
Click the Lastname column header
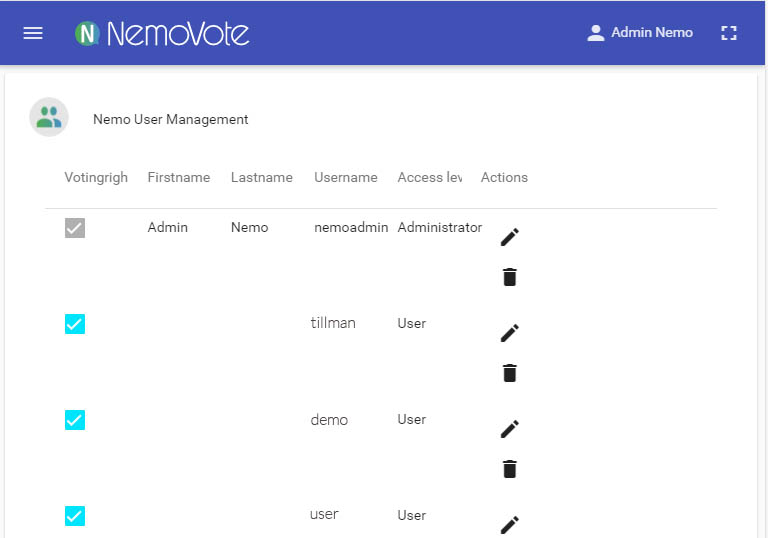(x=262, y=177)
